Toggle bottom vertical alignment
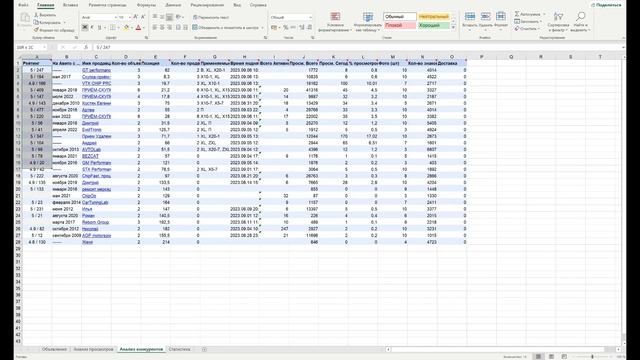This screenshot has width=640, height=360. [x=169, y=17]
